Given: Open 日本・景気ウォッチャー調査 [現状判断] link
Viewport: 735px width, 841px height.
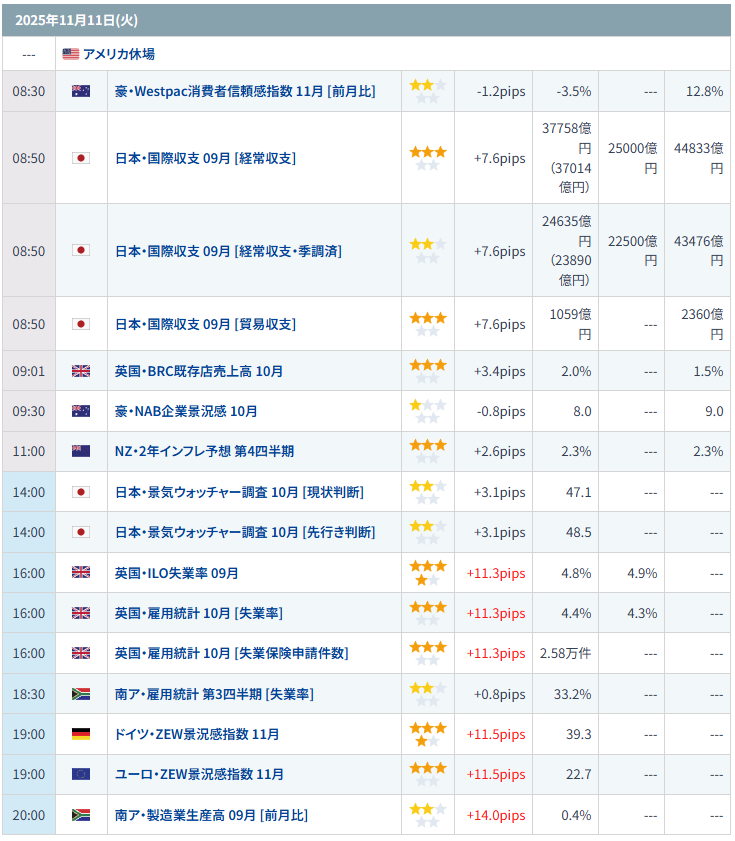Looking at the screenshot, I should point(239,492).
